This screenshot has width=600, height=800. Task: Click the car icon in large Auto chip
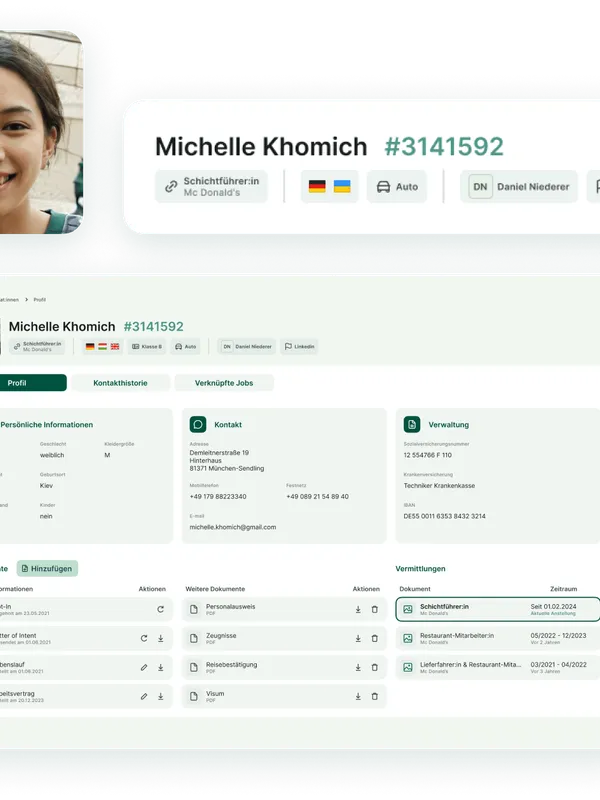coord(383,187)
